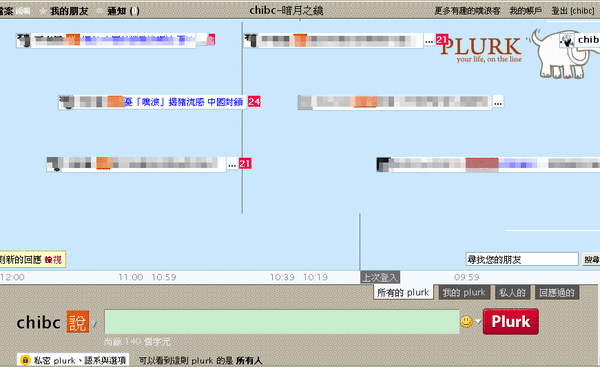Expand the ellipsis on the lower-left plurk with 21
The image size is (600, 367).
click(x=232, y=164)
